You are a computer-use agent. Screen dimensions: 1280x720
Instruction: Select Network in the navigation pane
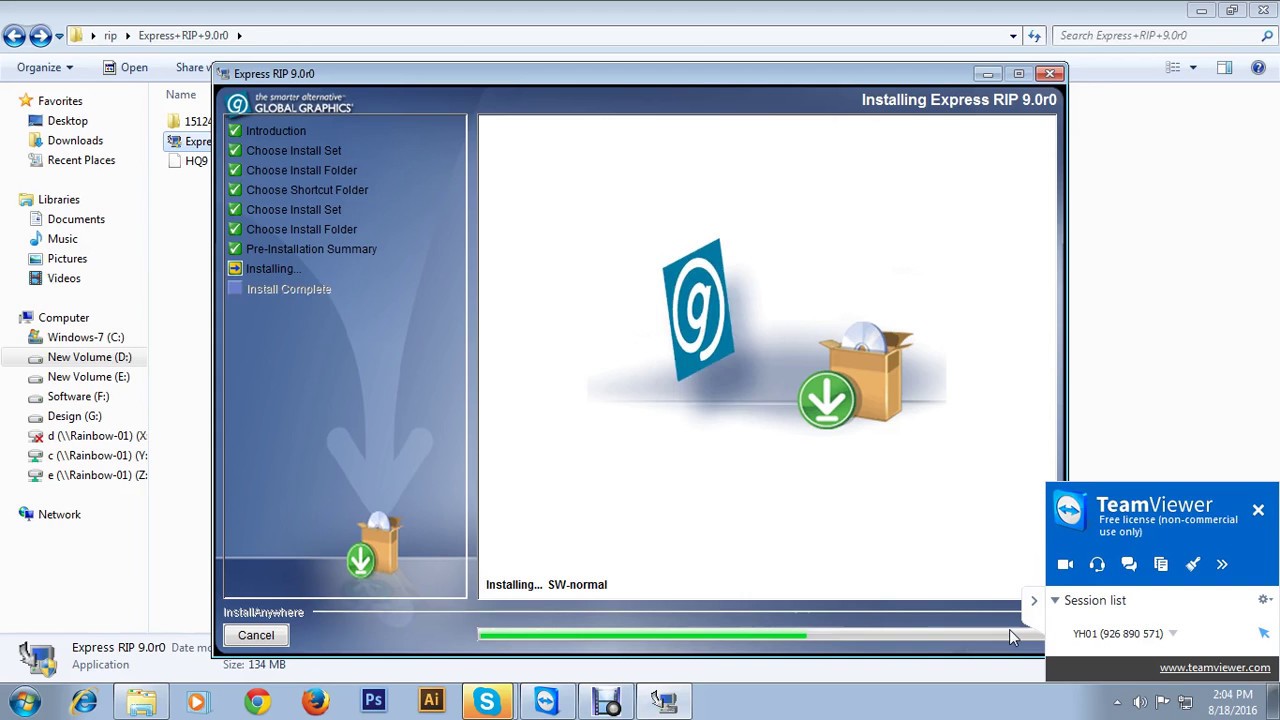[x=59, y=514]
